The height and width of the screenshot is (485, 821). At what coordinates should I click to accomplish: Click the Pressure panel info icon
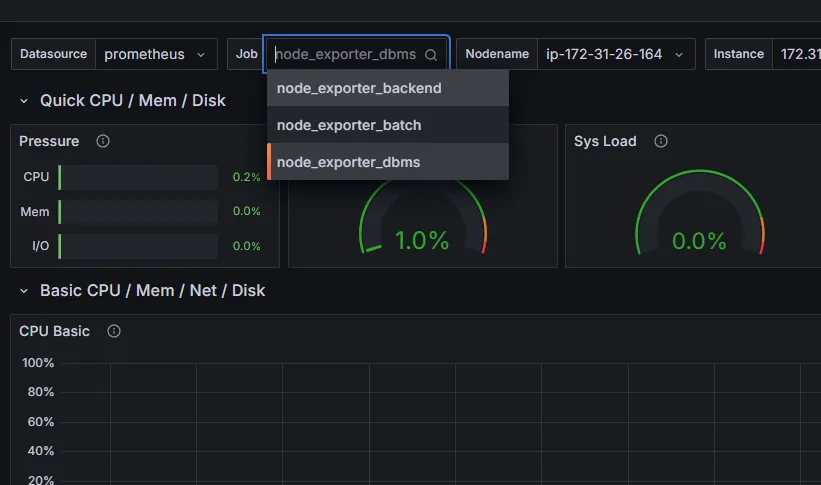click(103, 141)
